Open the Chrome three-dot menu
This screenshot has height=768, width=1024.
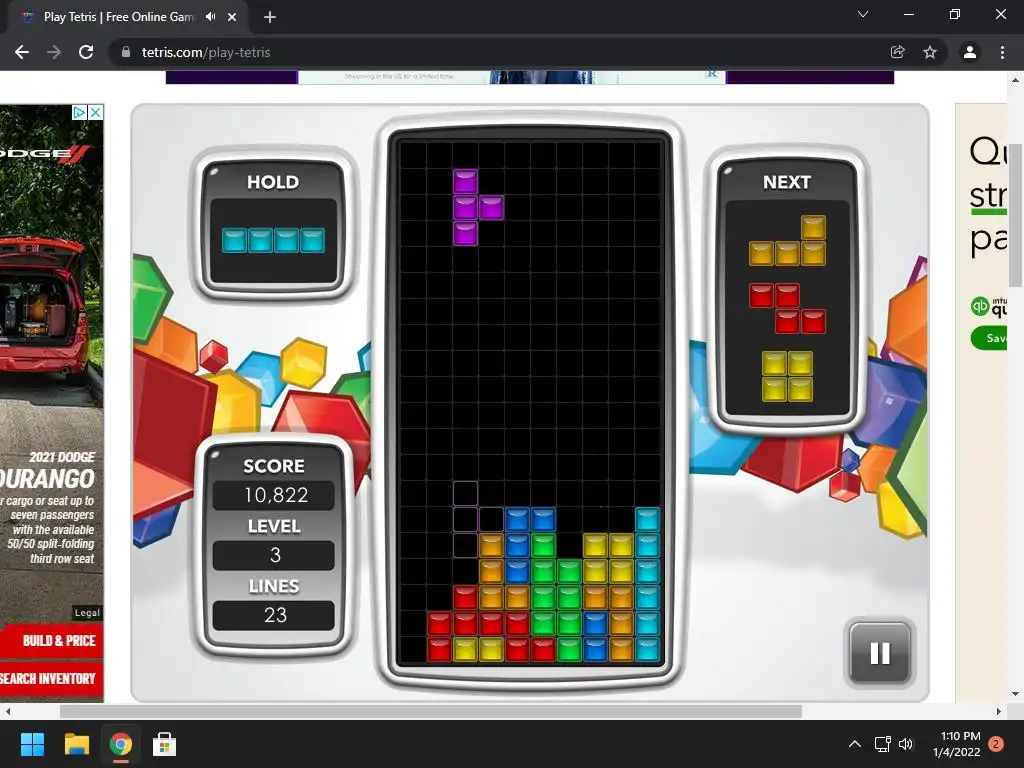click(x=1002, y=52)
